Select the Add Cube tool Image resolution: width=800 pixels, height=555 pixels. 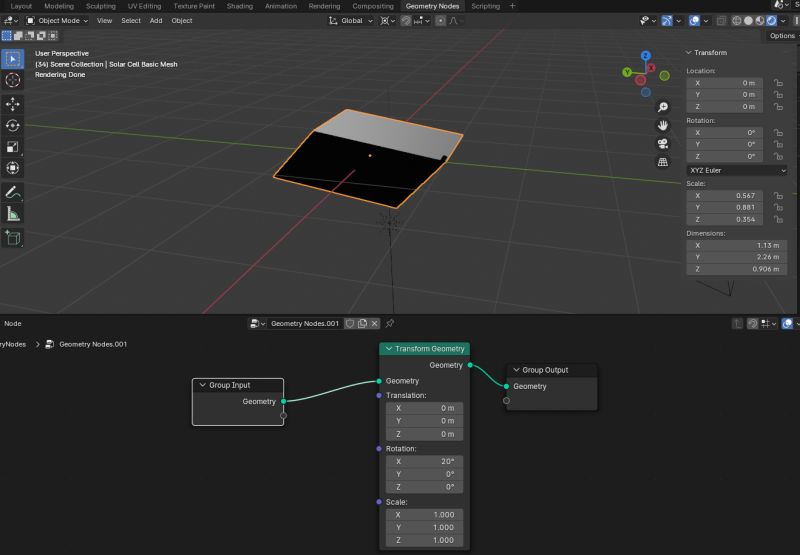tap(13, 238)
